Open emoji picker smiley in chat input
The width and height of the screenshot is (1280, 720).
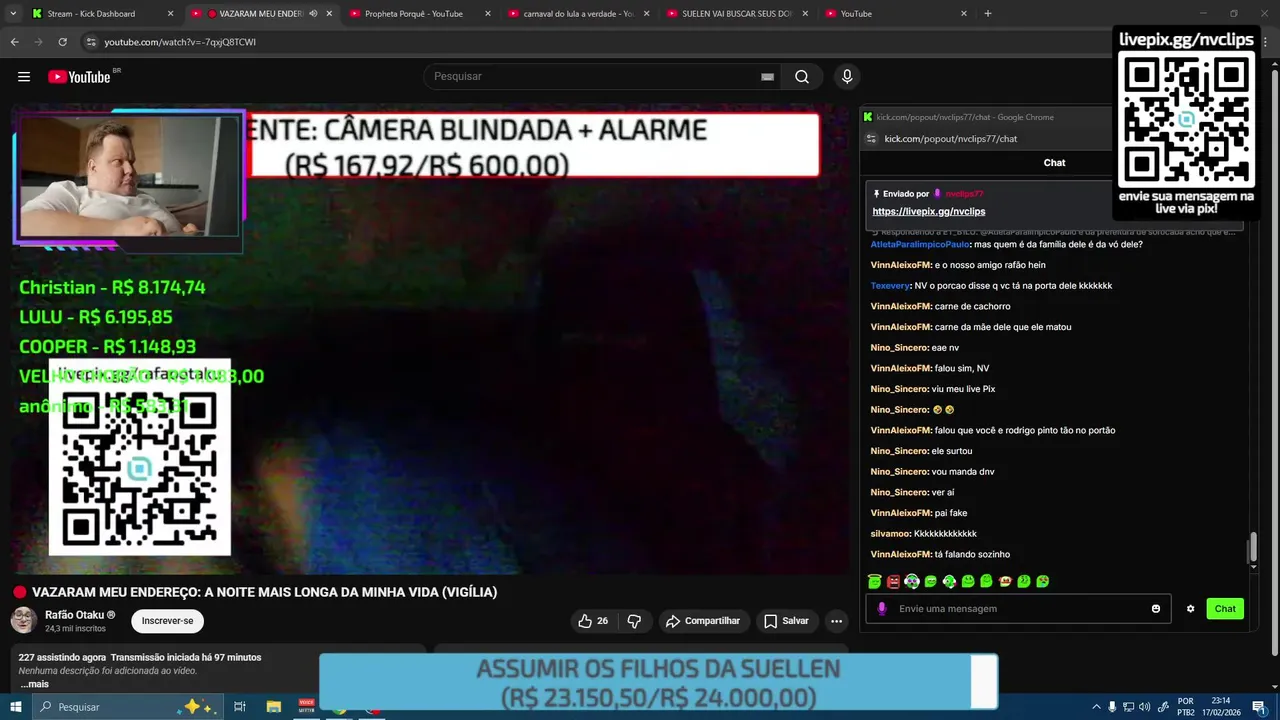coord(1156,609)
